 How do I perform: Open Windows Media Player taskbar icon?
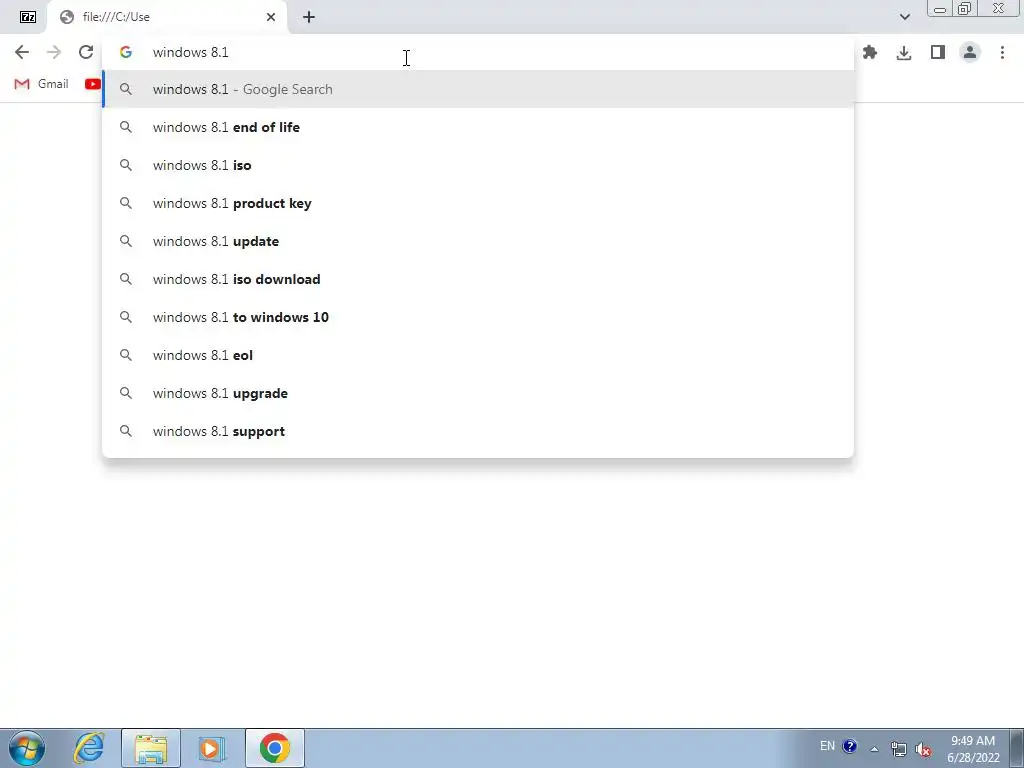coord(212,748)
